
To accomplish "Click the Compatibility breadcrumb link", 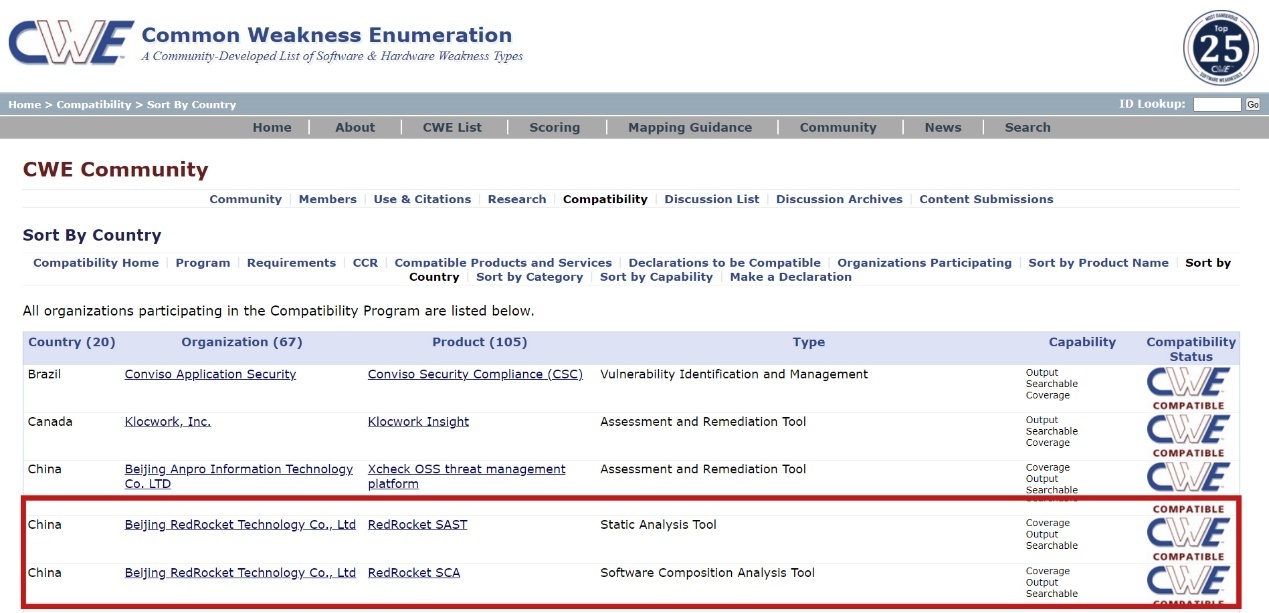I will (93, 104).
